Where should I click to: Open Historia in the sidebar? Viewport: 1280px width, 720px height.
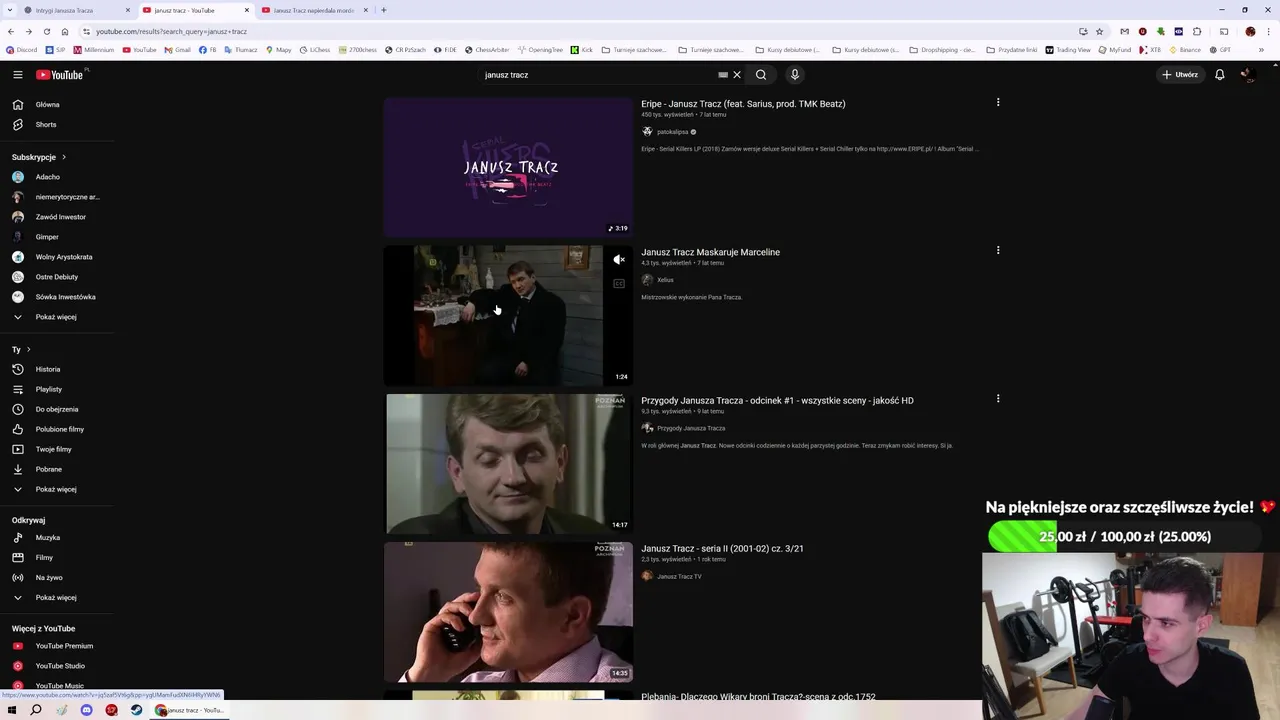57,369
